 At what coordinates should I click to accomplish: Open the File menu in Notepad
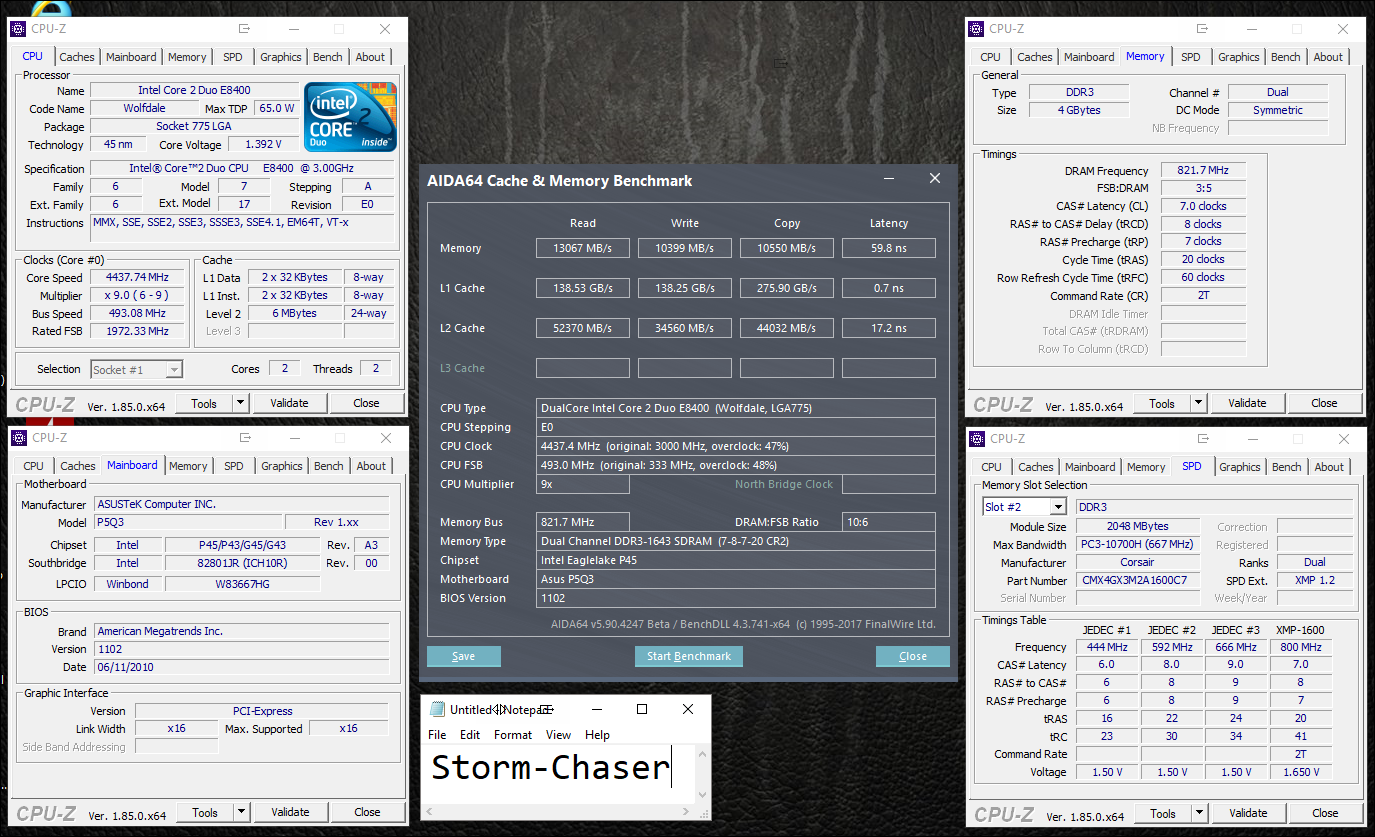437,734
